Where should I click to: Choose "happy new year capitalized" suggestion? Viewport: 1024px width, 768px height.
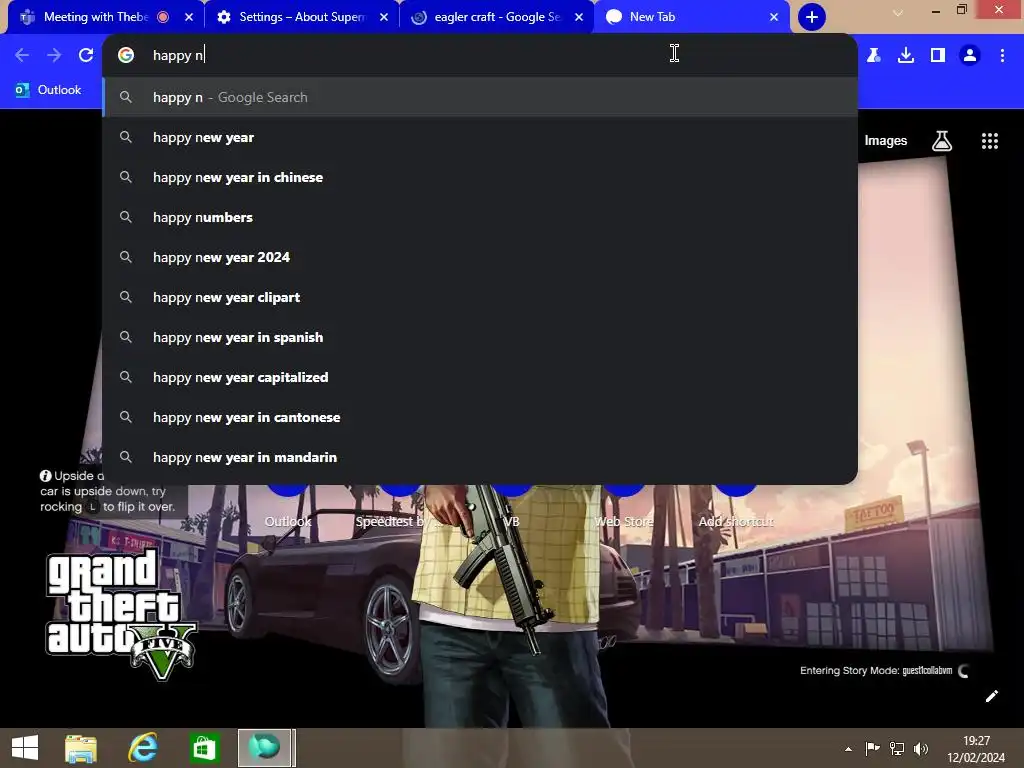[x=480, y=377]
